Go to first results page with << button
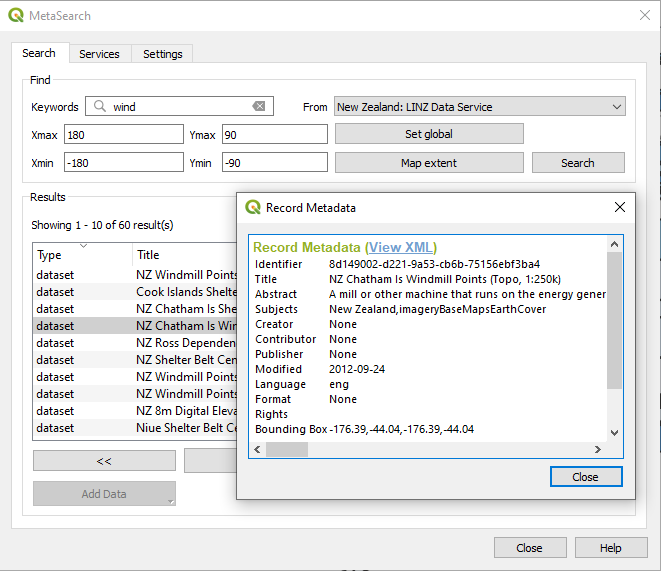Image resolution: width=661 pixels, height=571 pixels. point(104,461)
